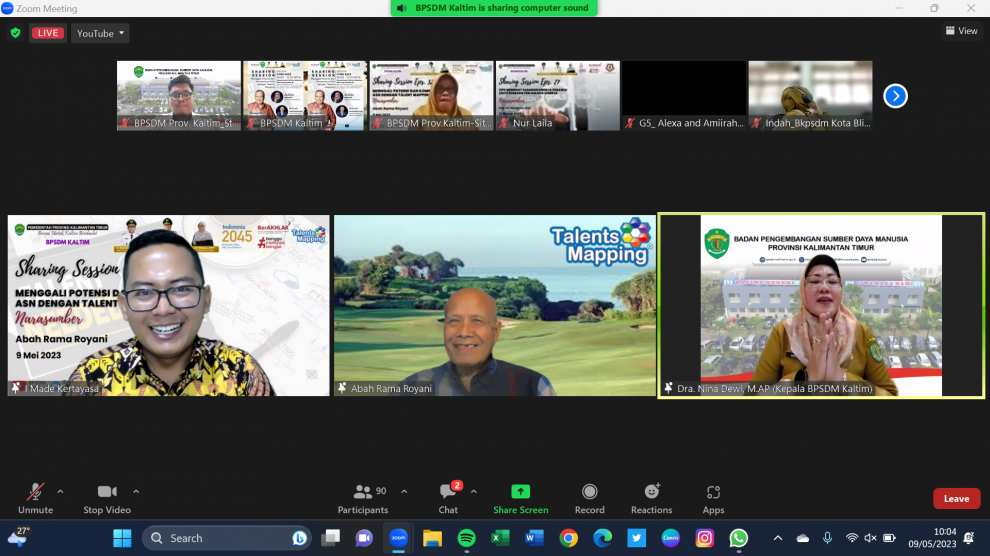
Task: Open the View layout menu
Action: (x=962, y=31)
